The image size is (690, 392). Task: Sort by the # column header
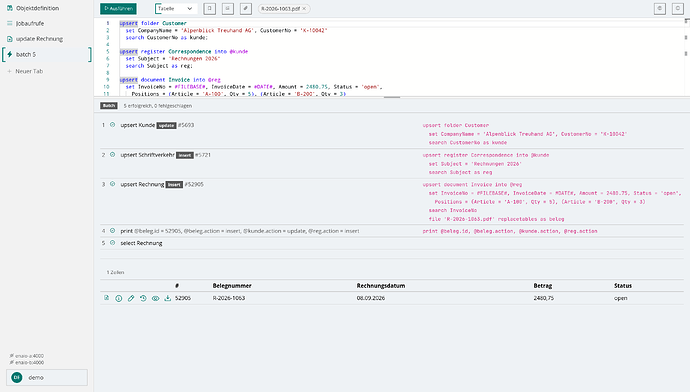coord(177,286)
